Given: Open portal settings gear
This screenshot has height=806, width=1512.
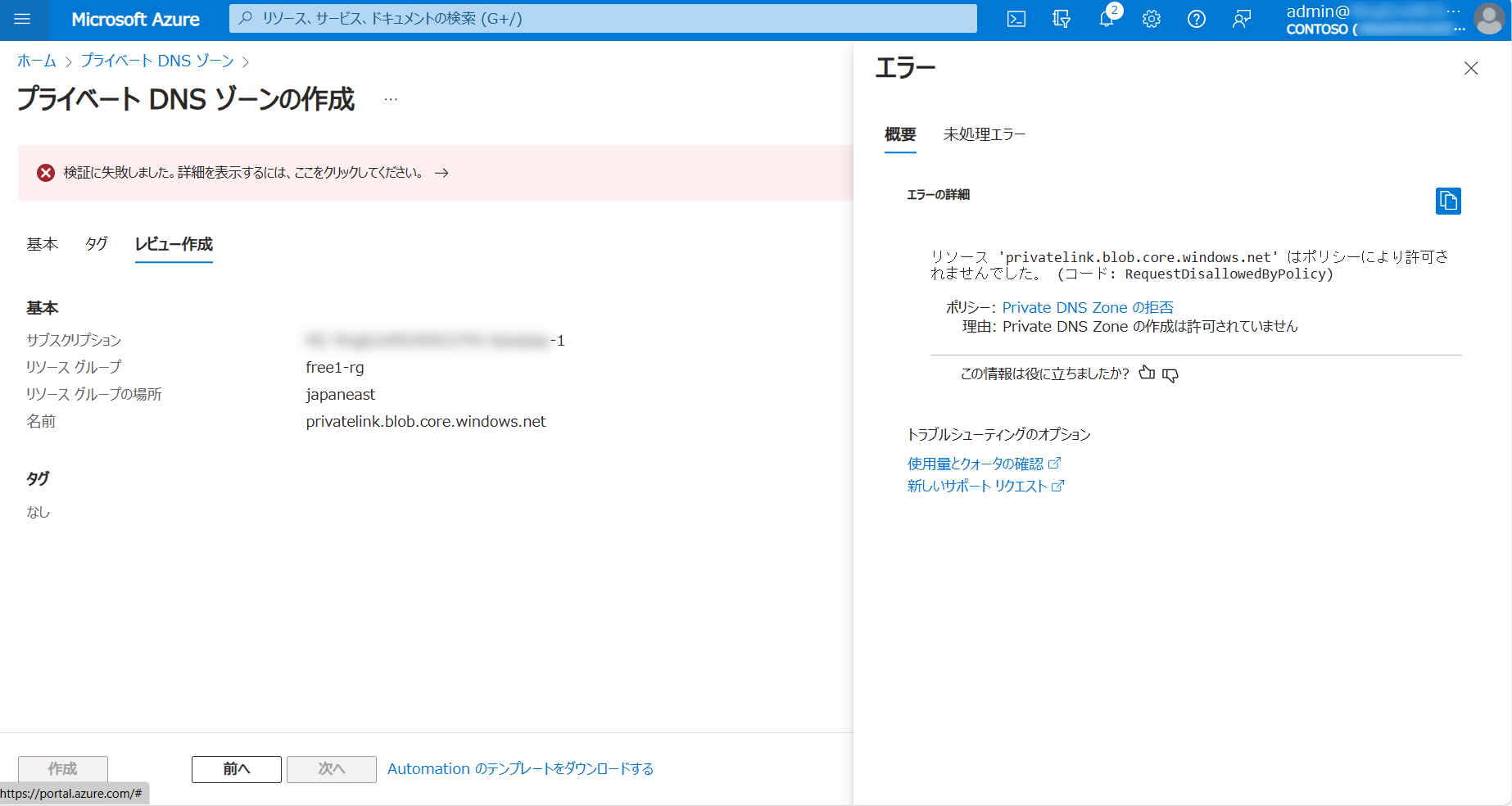Looking at the screenshot, I should click(1152, 19).
